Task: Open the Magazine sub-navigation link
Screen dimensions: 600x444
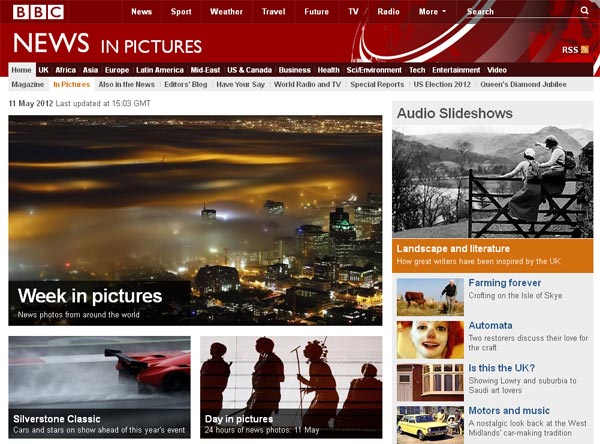Action: [x=28, y=84]
